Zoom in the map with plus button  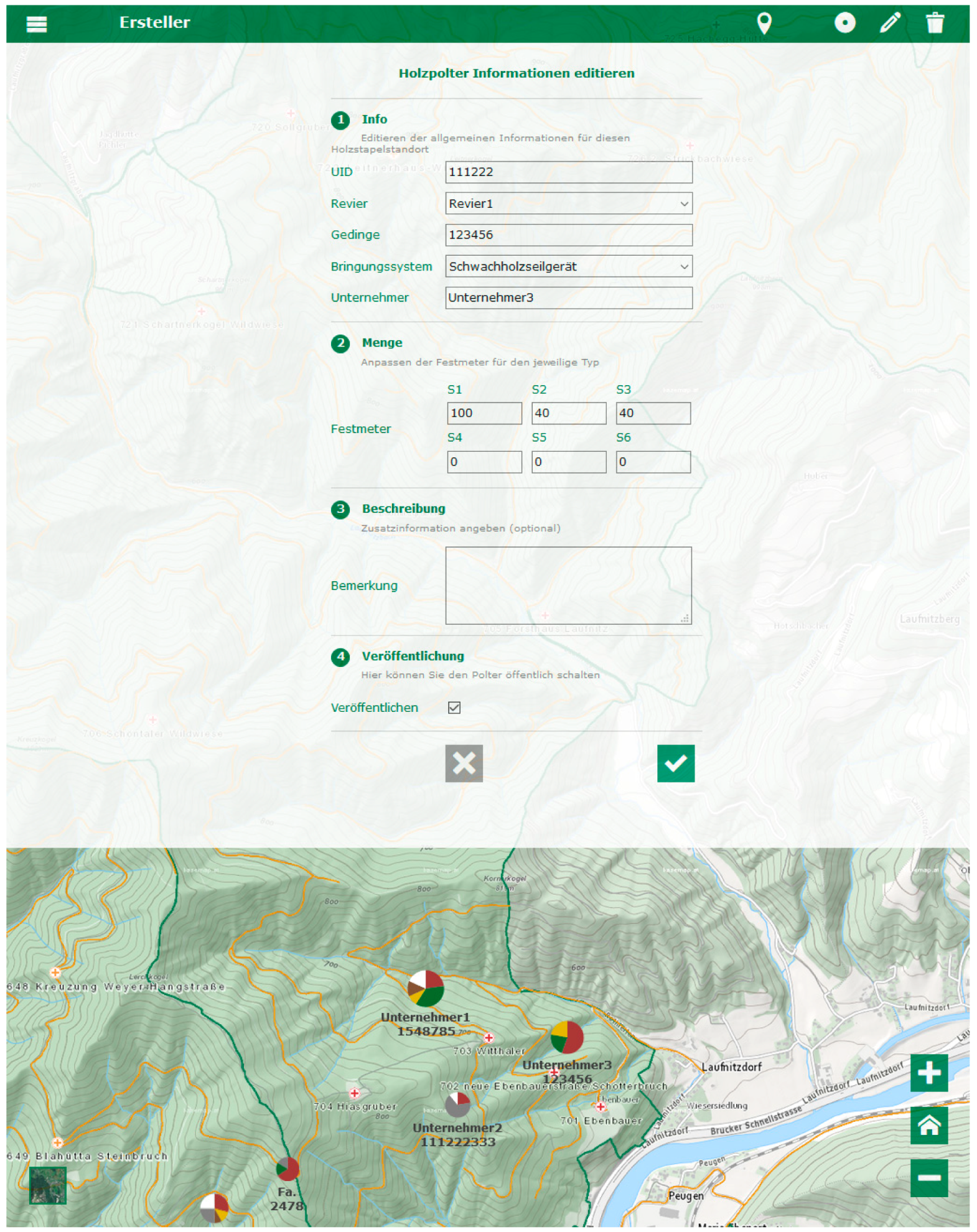click(928, 1072)
